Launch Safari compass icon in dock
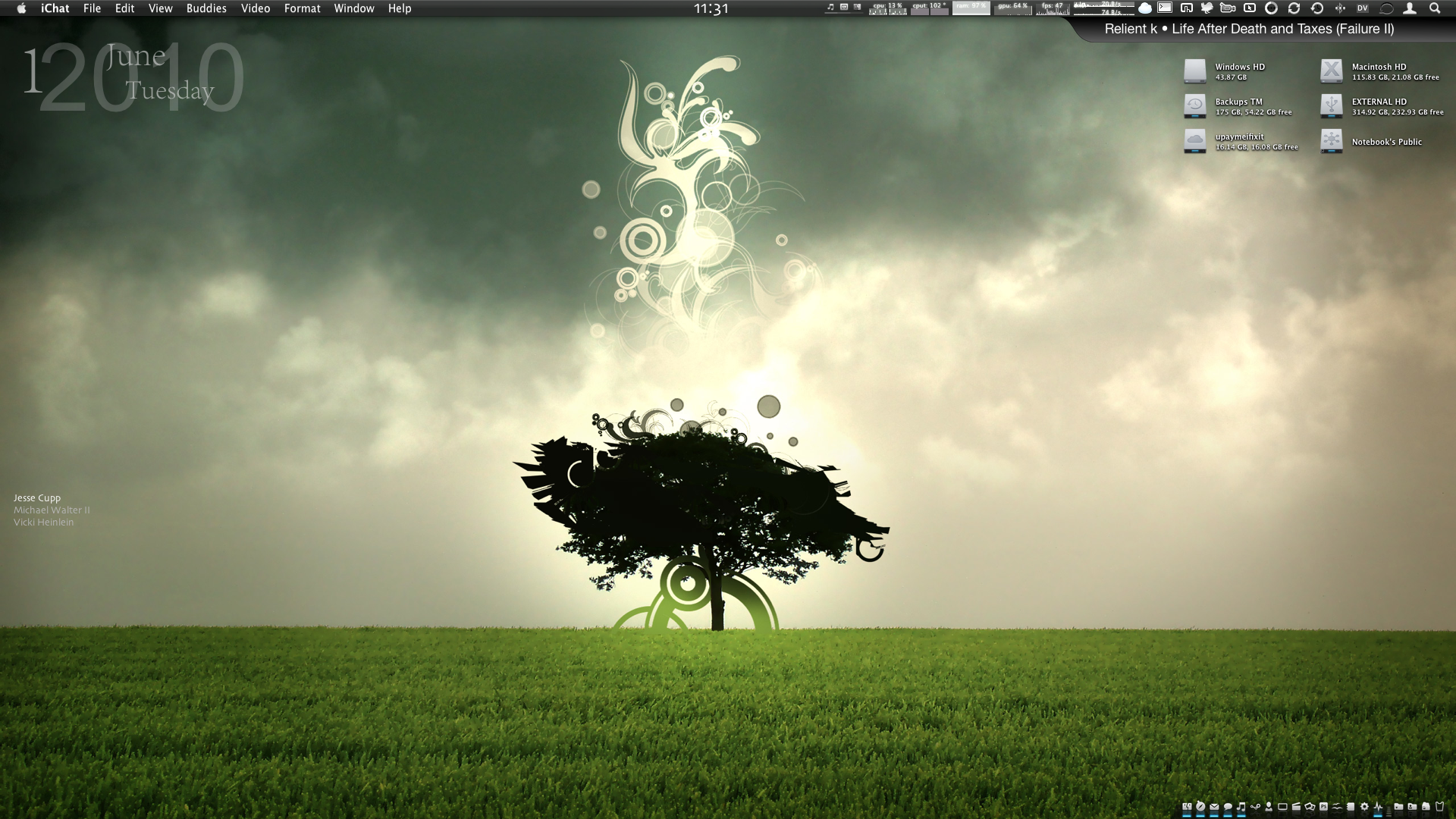 coord(1200,807)
